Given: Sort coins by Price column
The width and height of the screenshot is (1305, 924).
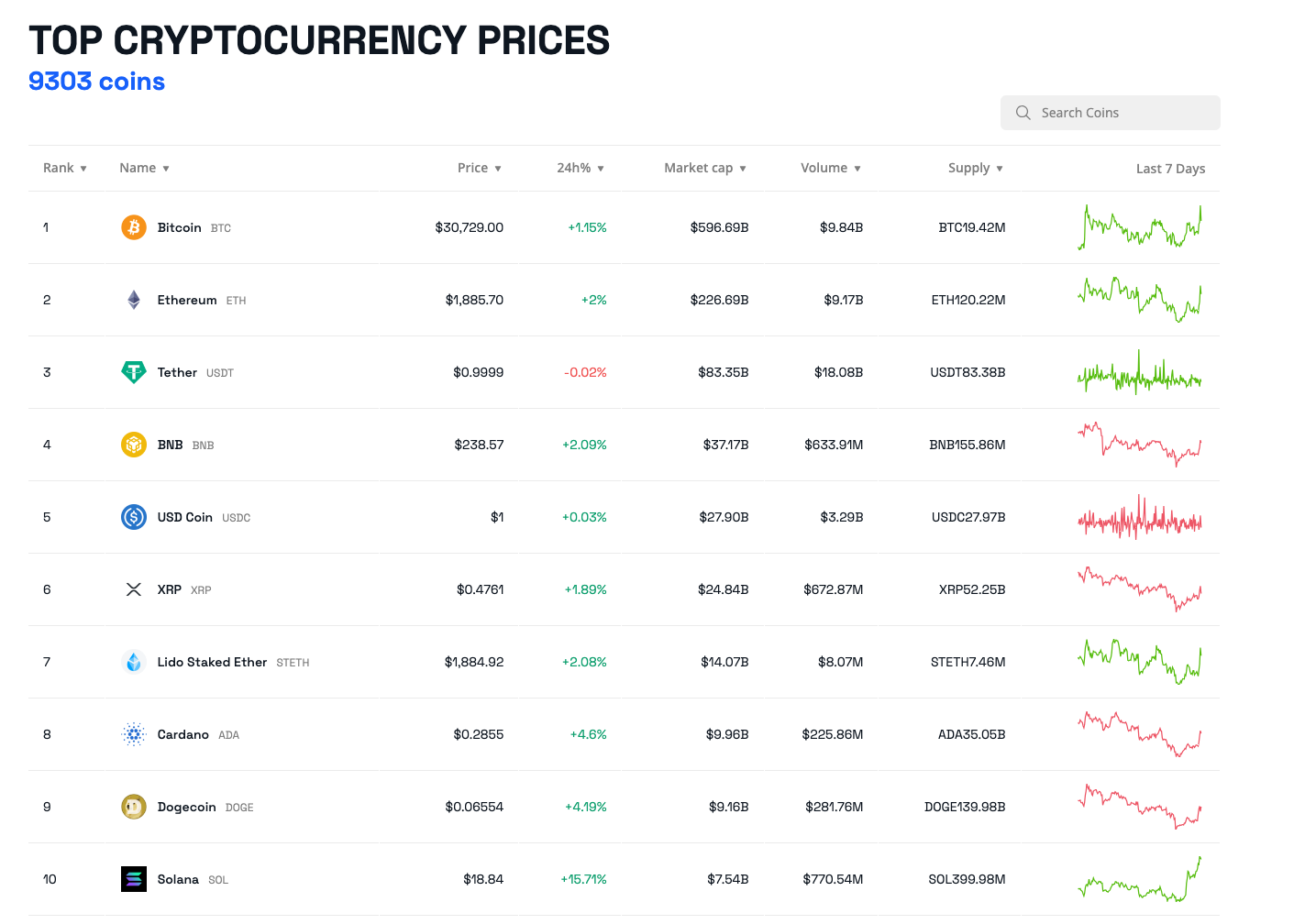Looking at the screenshot, I should click(479, 168).
